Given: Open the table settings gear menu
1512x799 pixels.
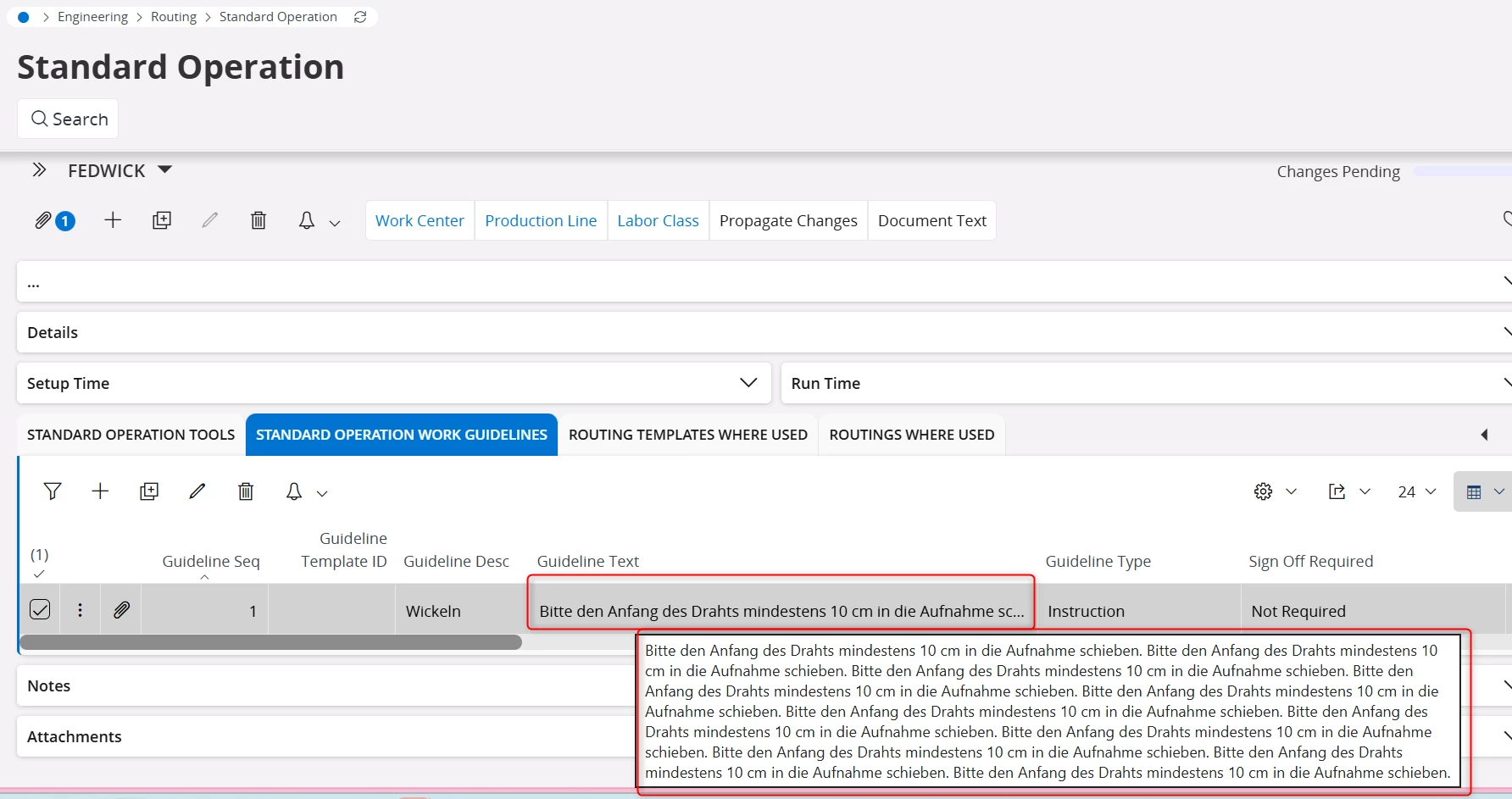Looking at the screenshot, I should 1264,491.
